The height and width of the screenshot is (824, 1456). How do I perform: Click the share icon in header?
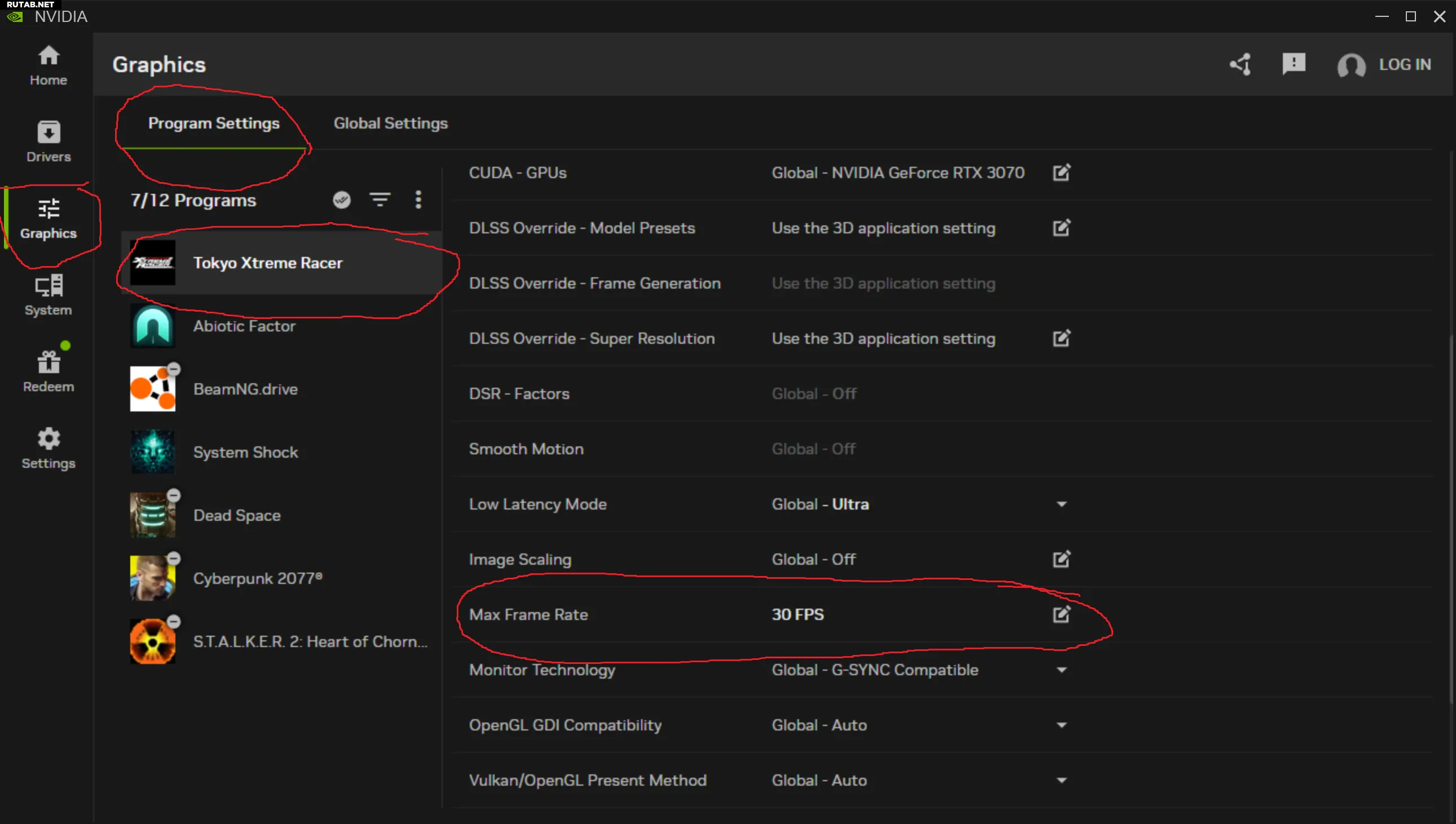[x=1240, y=64]
